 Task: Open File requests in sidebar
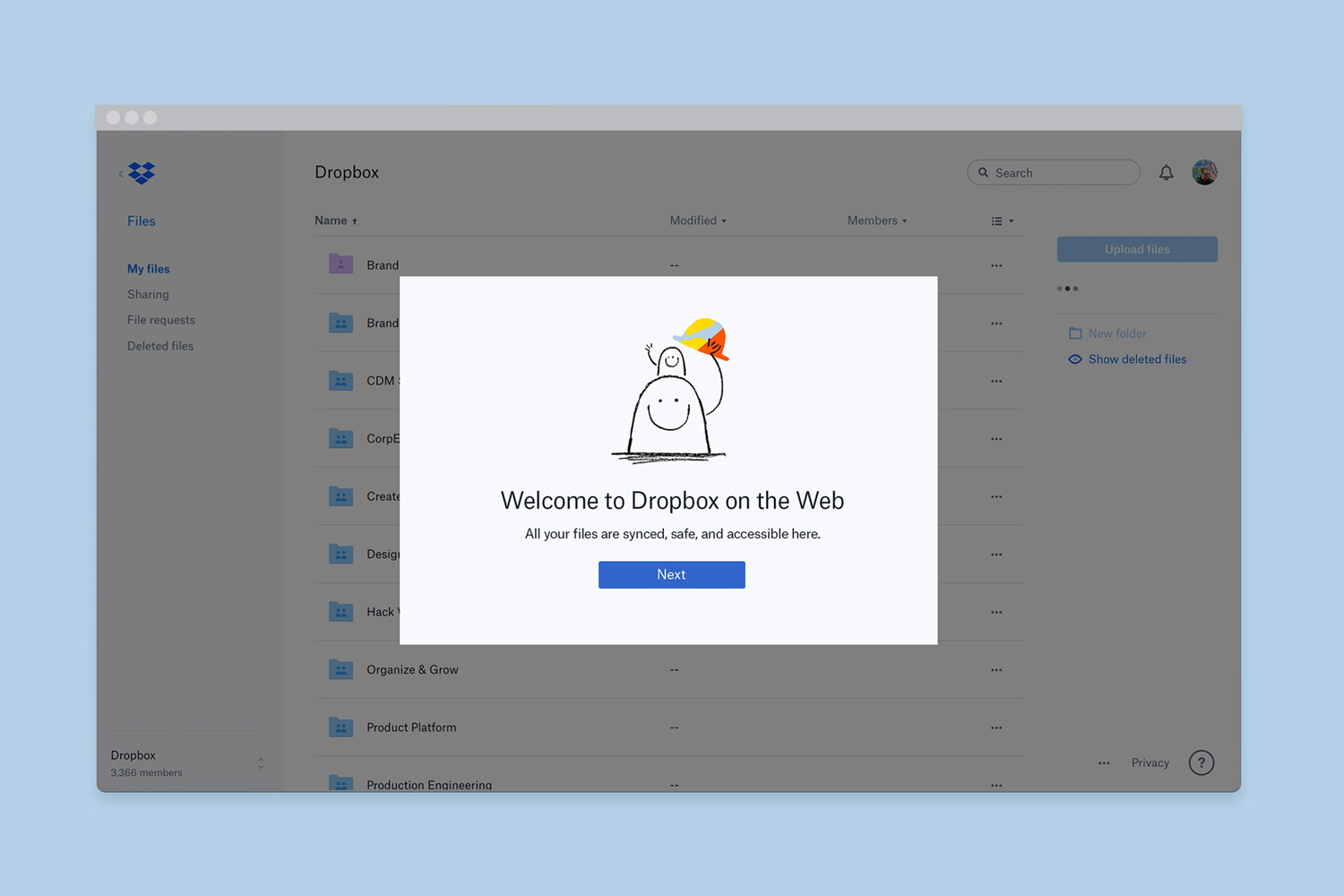tap(161, 320)
